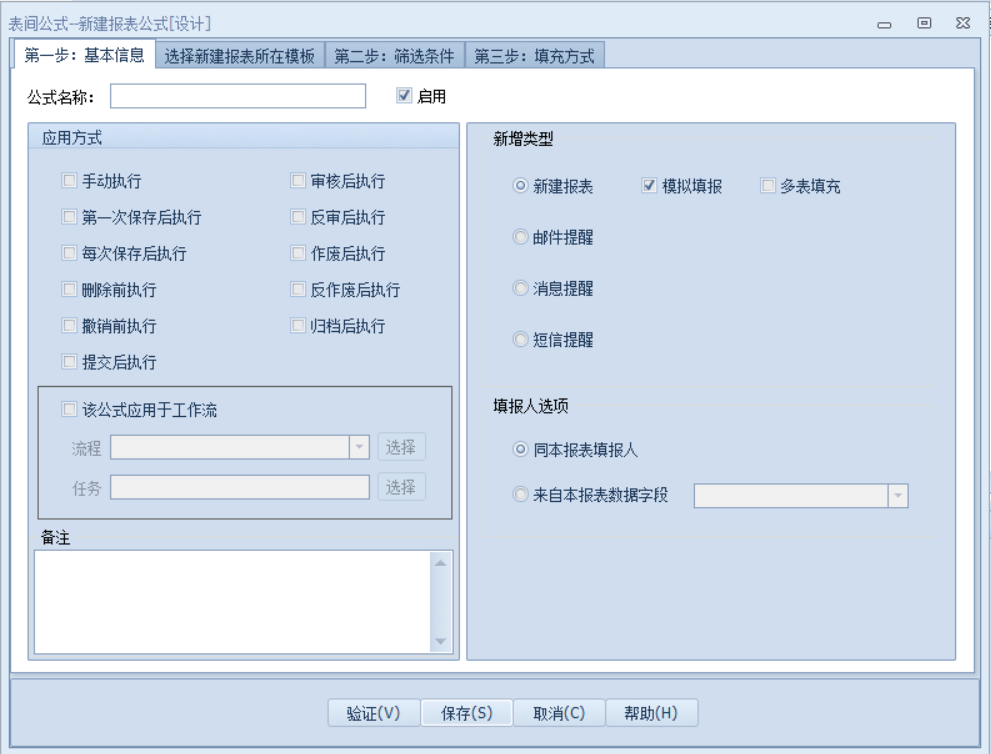The image size is (991, 754).
Task: Check the 手动执行 checkbox
Action: (69, 181)
